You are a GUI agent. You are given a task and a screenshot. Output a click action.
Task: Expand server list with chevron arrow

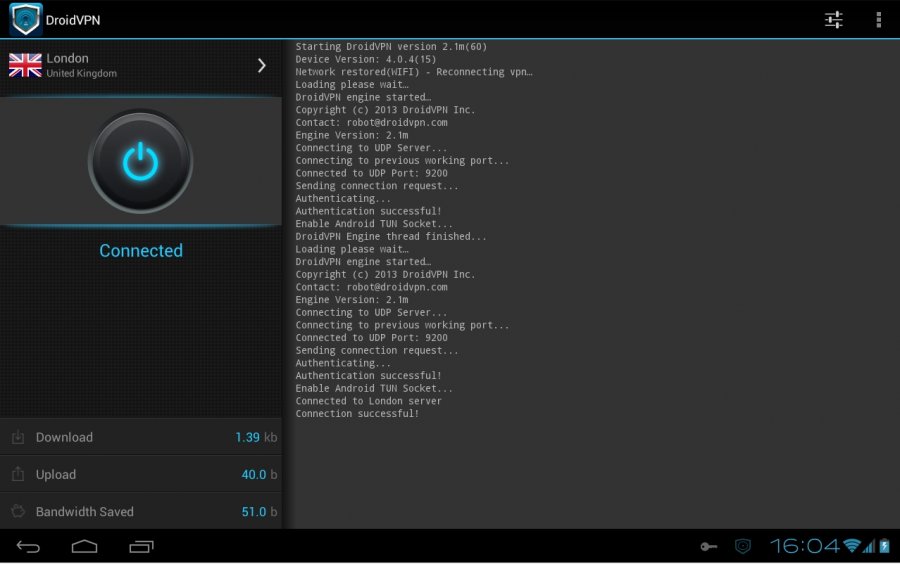coord(262,65)
